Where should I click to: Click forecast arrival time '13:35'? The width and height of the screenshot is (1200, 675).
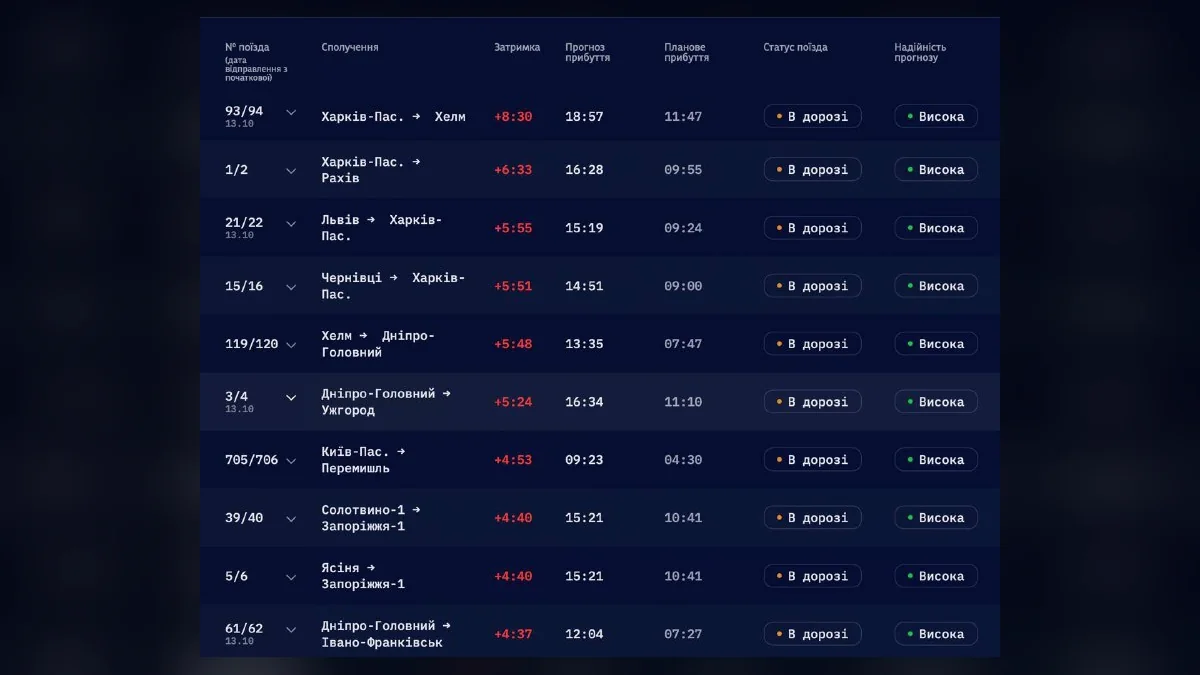(x=584, y=344)
